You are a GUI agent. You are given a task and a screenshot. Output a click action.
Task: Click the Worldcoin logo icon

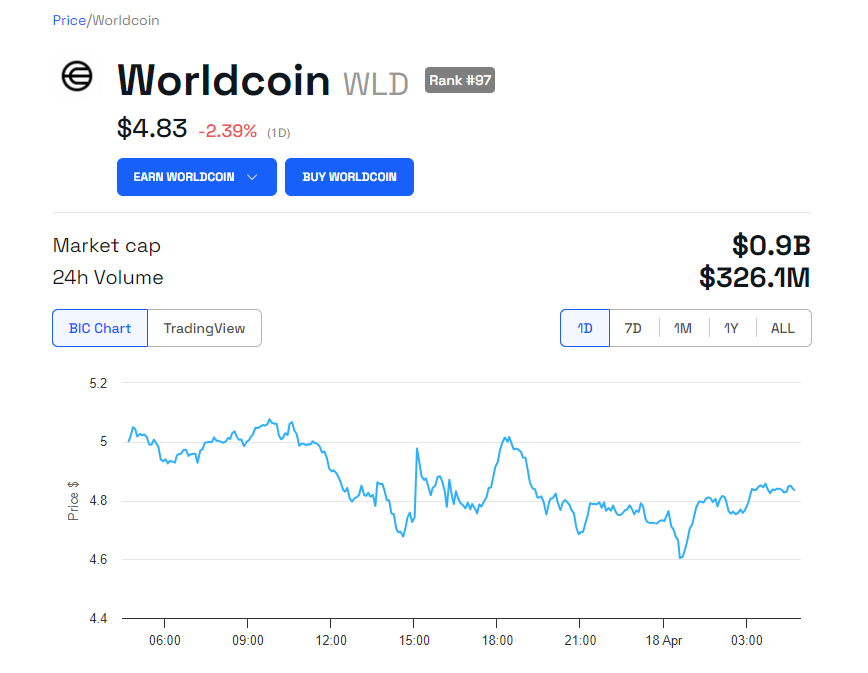77,77
